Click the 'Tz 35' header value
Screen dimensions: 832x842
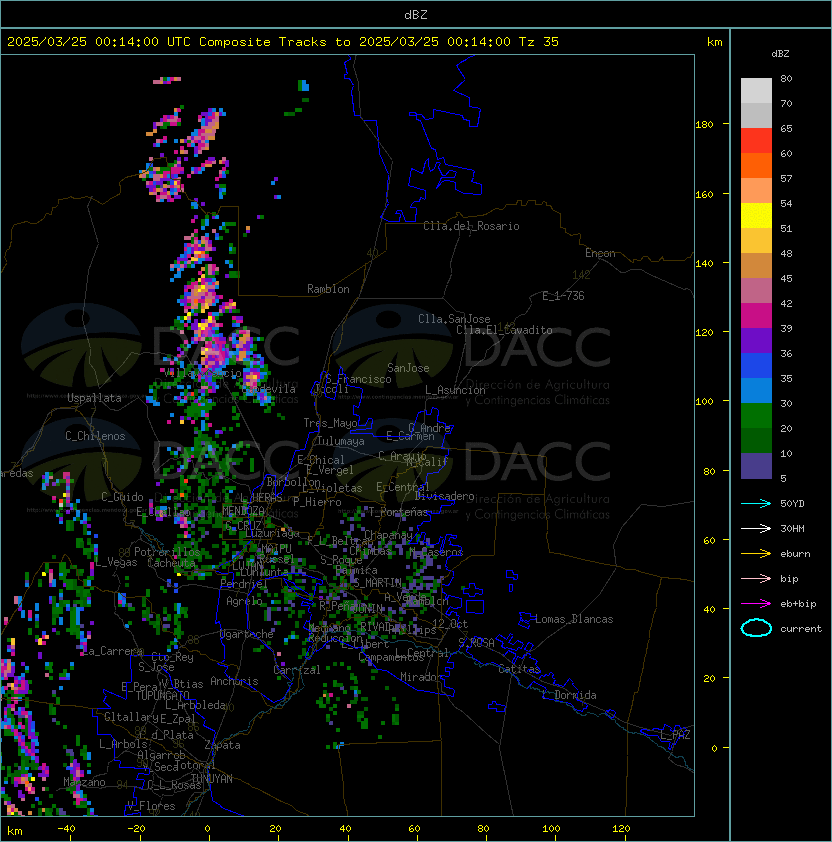tap(539, 41)
